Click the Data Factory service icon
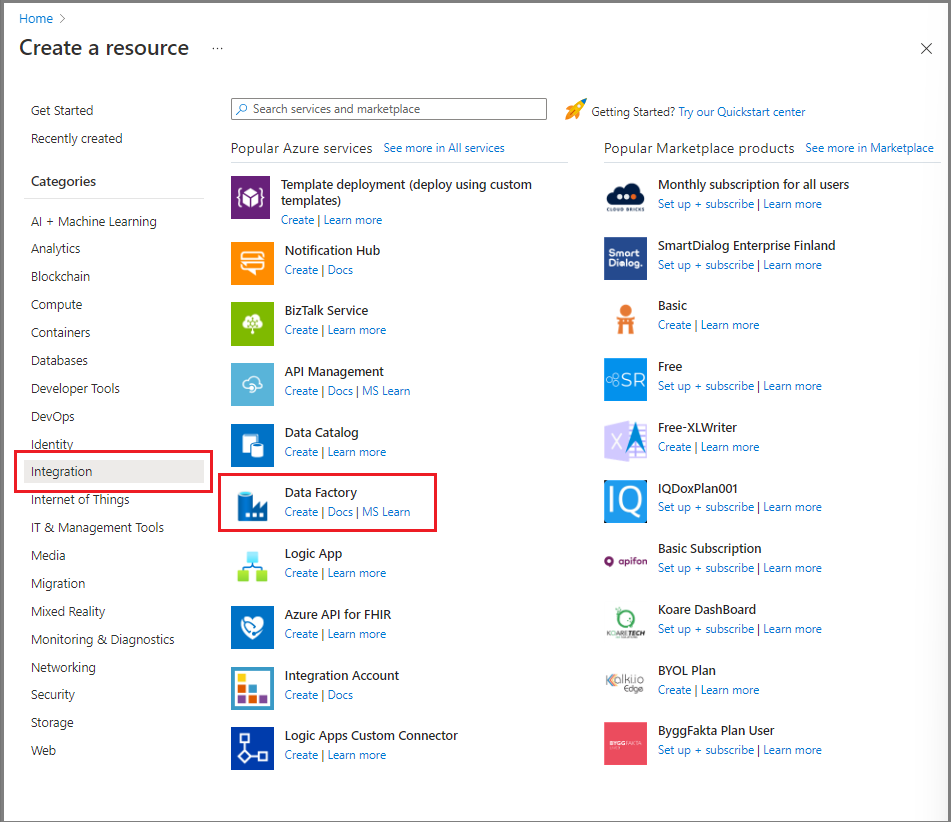The height and width of the screenshot is (822, 951). click(252, 502)
